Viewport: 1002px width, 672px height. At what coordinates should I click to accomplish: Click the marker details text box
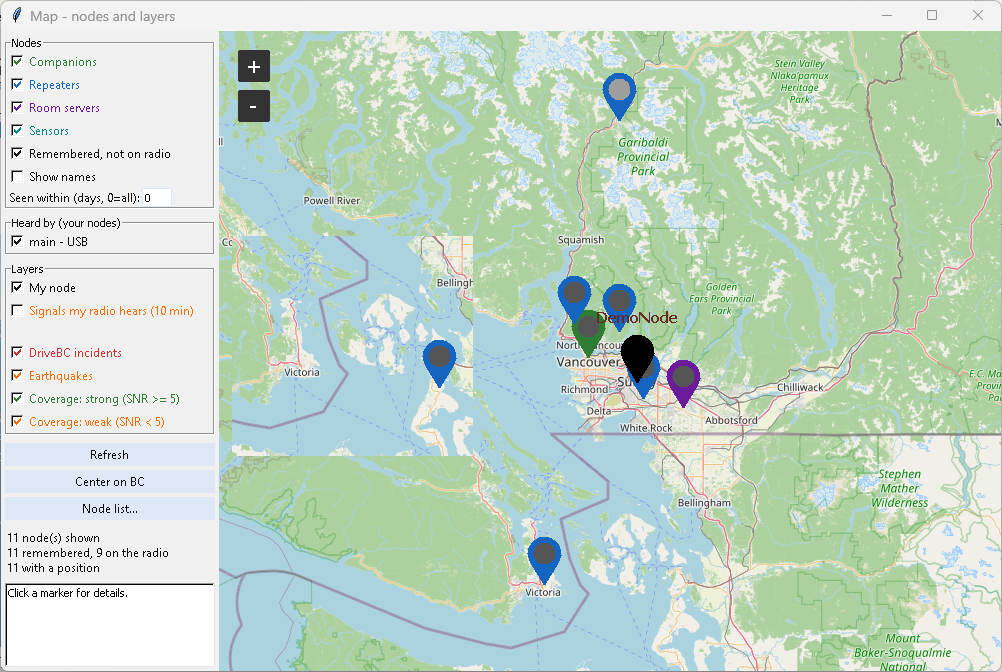[110, 625]
